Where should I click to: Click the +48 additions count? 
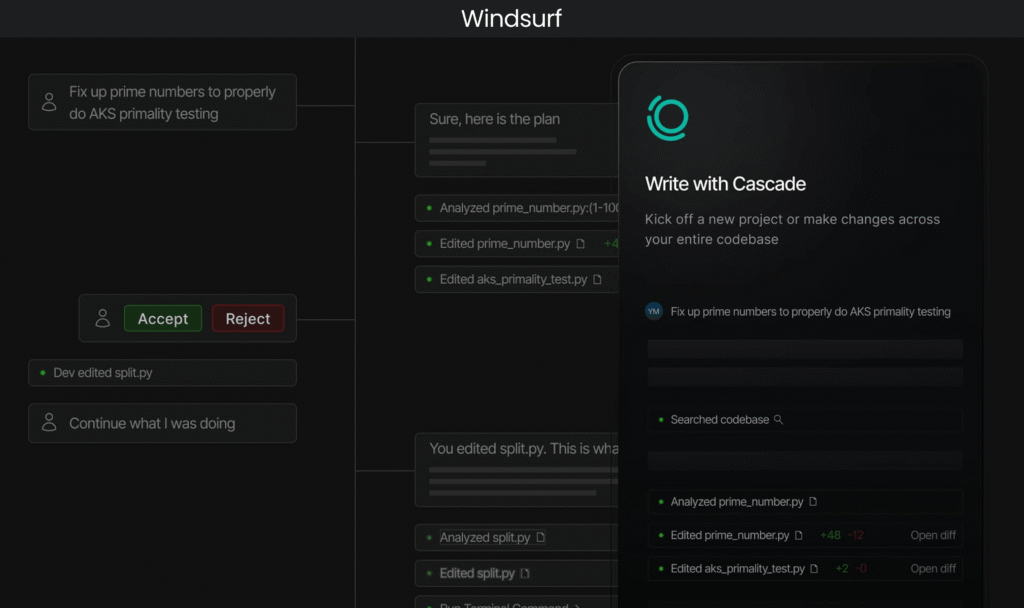[x=830, y=536]
